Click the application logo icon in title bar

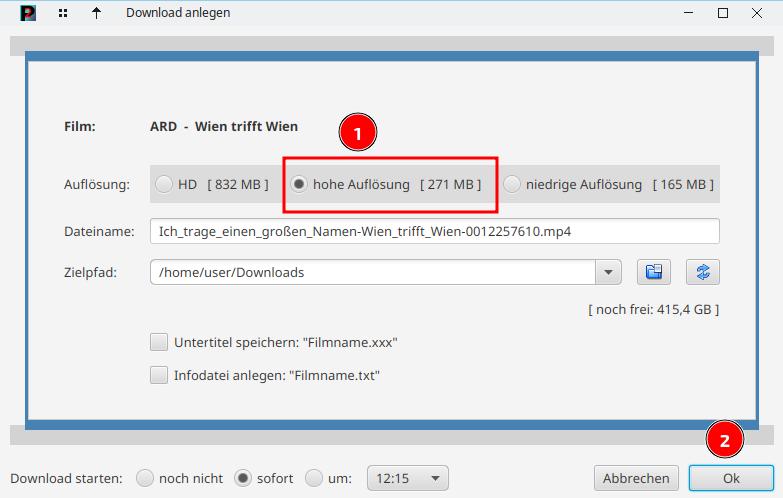(x=28, y=12)
